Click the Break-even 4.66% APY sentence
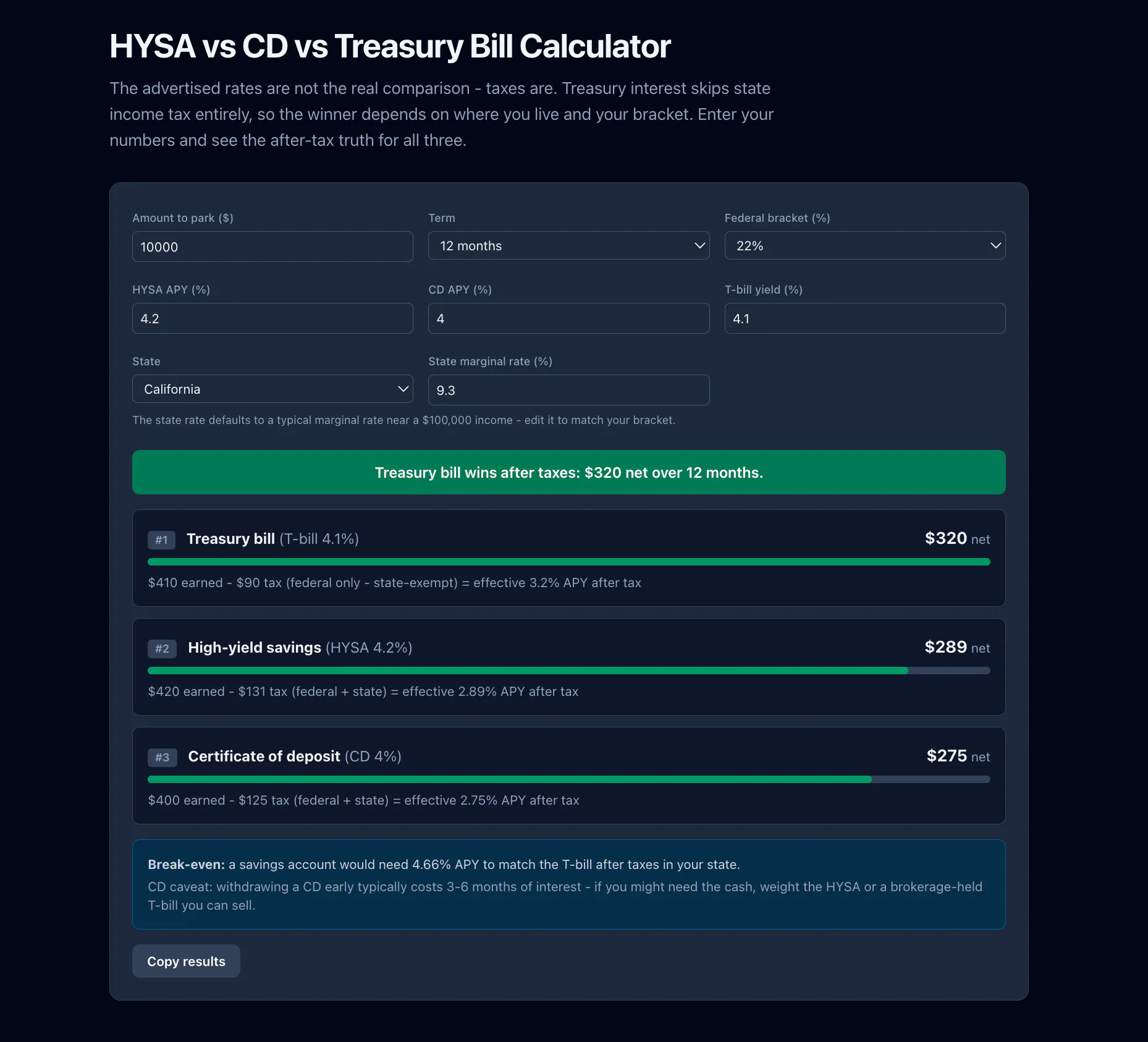 click(444, 865)
